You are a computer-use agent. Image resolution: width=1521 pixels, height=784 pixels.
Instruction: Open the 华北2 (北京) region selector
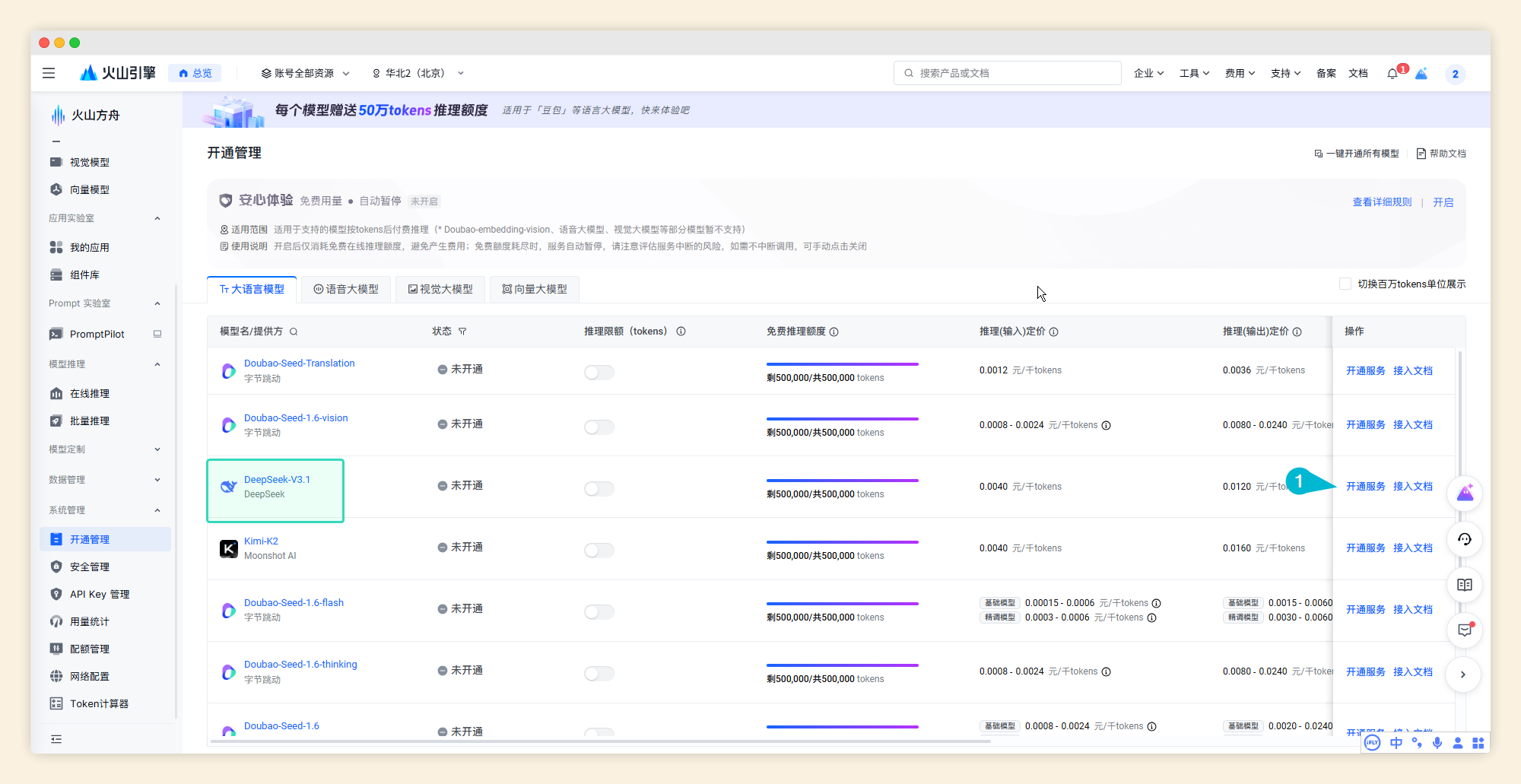(x=418, y=73)
